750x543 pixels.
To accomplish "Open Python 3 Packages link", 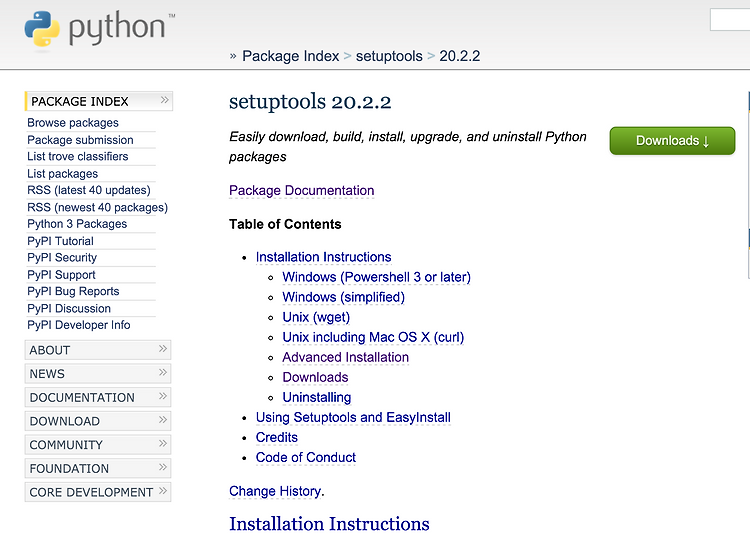I will (77, 224).
